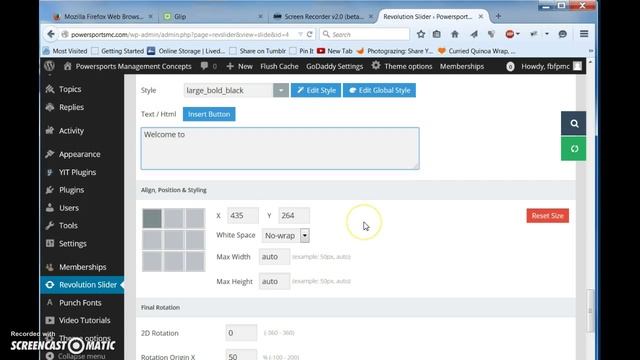Click the style name field large_bold_black

tap(228, 90)
